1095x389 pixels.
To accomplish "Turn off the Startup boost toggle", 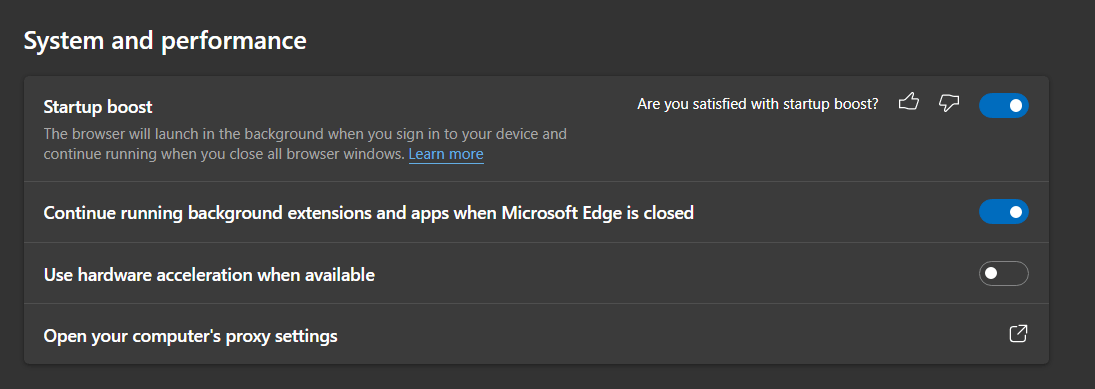I will pos(1004,105).
